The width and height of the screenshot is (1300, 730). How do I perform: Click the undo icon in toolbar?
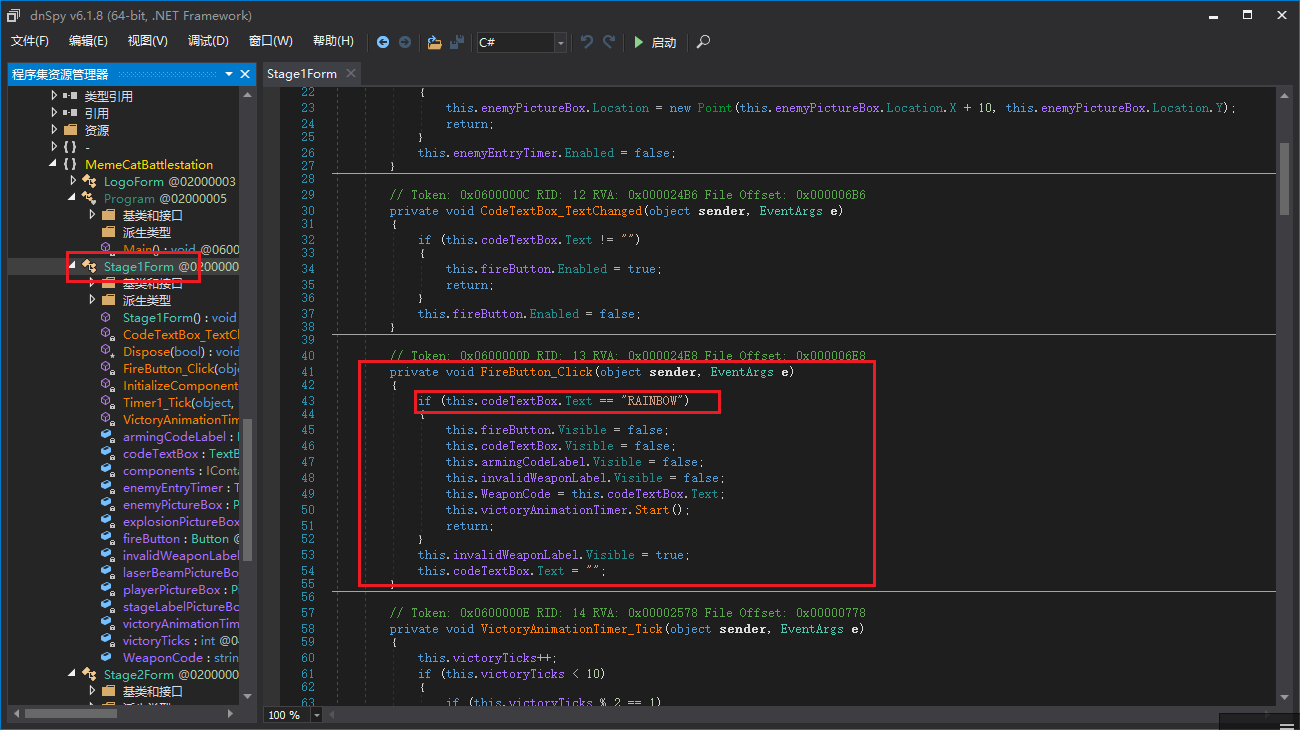(587, 42)
